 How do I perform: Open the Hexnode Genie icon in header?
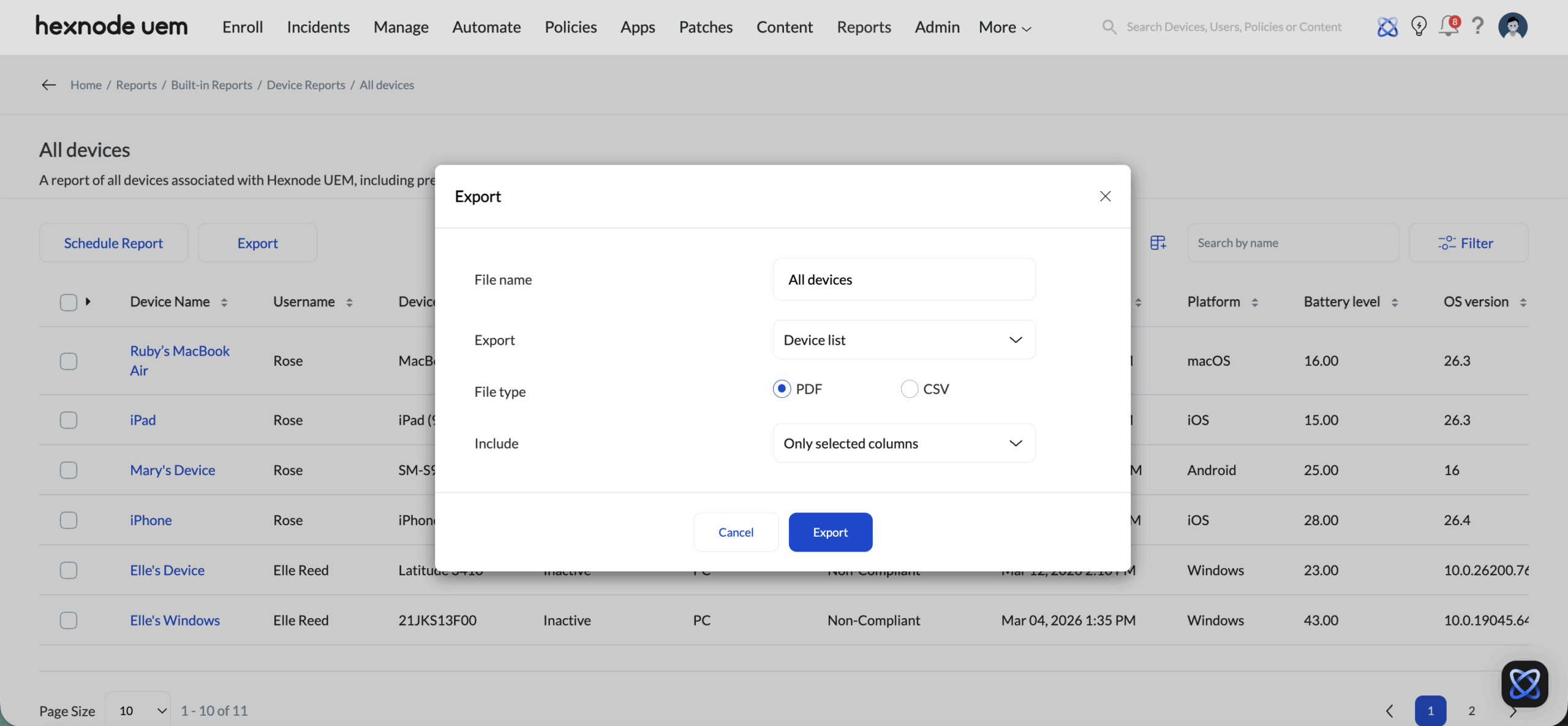(x=1387, y=27)
